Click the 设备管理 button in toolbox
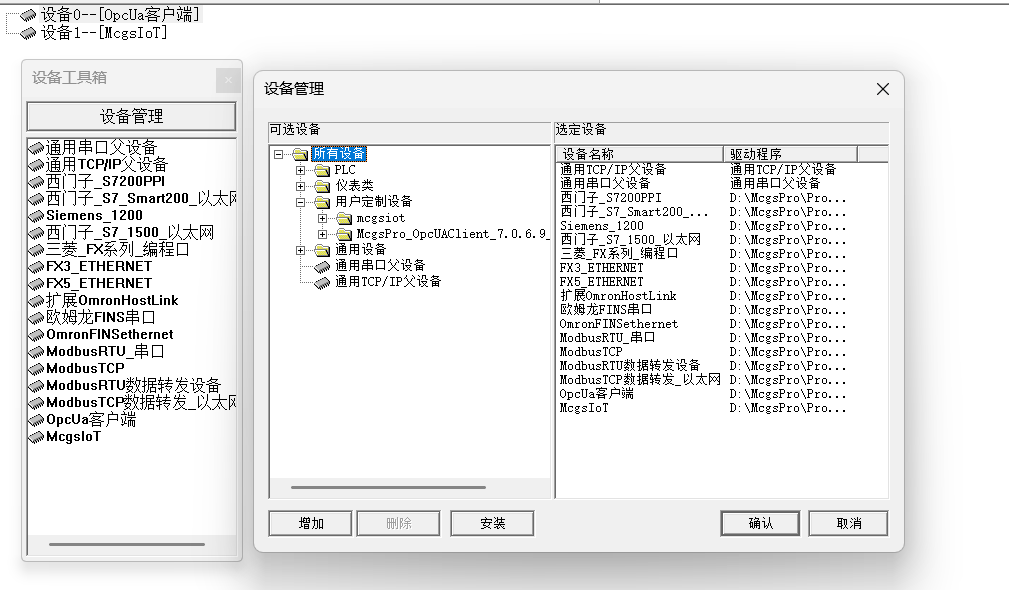This screenshot has height=590, width=1009. (x=131, y=116)
